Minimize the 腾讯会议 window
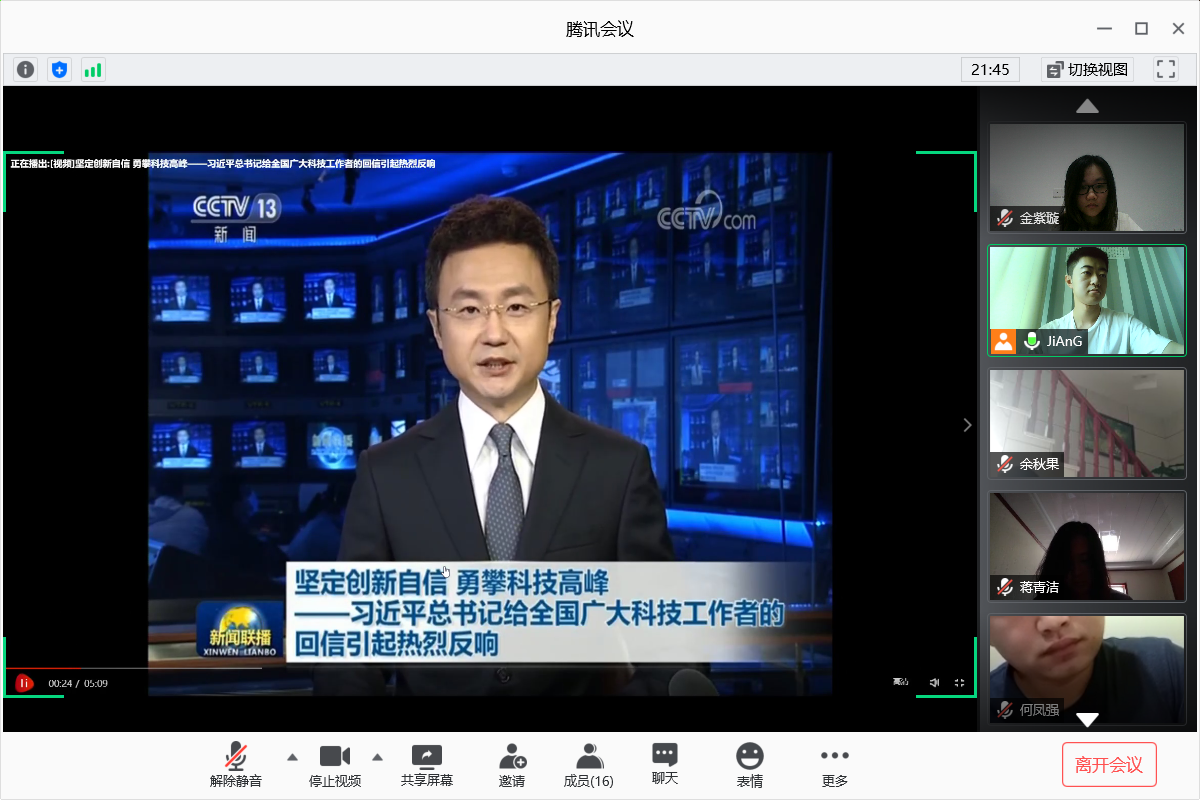Screen dimensions: 1200x800 click(1103, 29)
